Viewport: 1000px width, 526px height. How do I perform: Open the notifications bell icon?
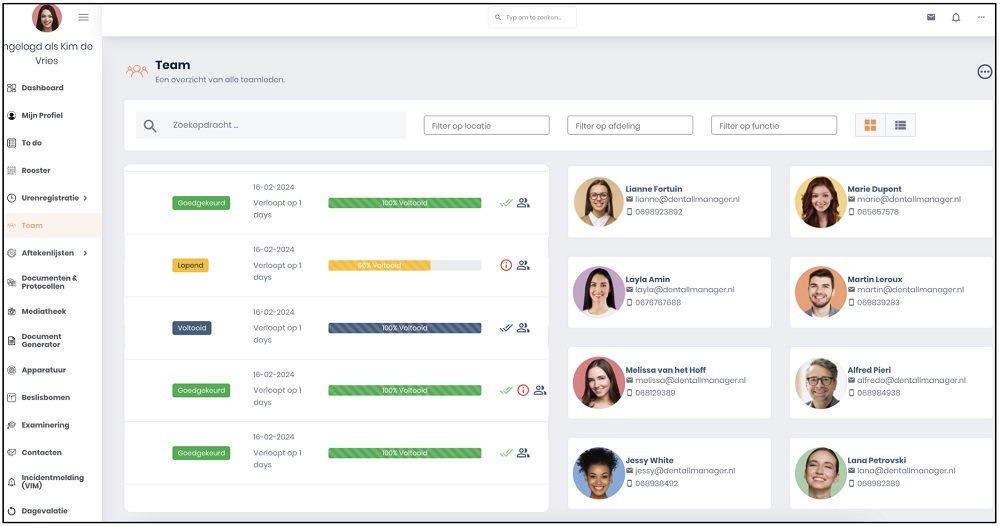[956, 17]
